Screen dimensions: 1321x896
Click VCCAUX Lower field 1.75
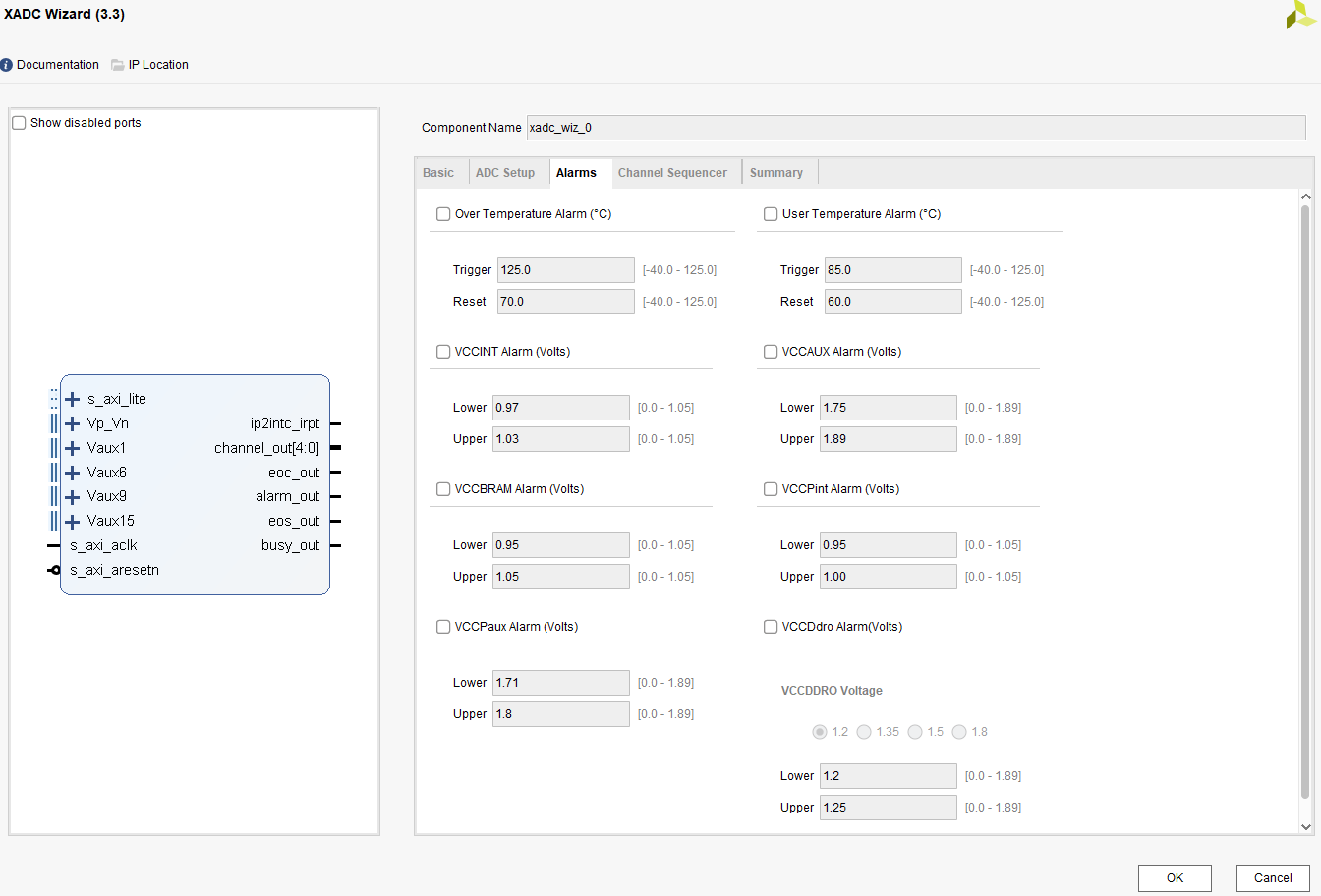[x=889, y=408]
